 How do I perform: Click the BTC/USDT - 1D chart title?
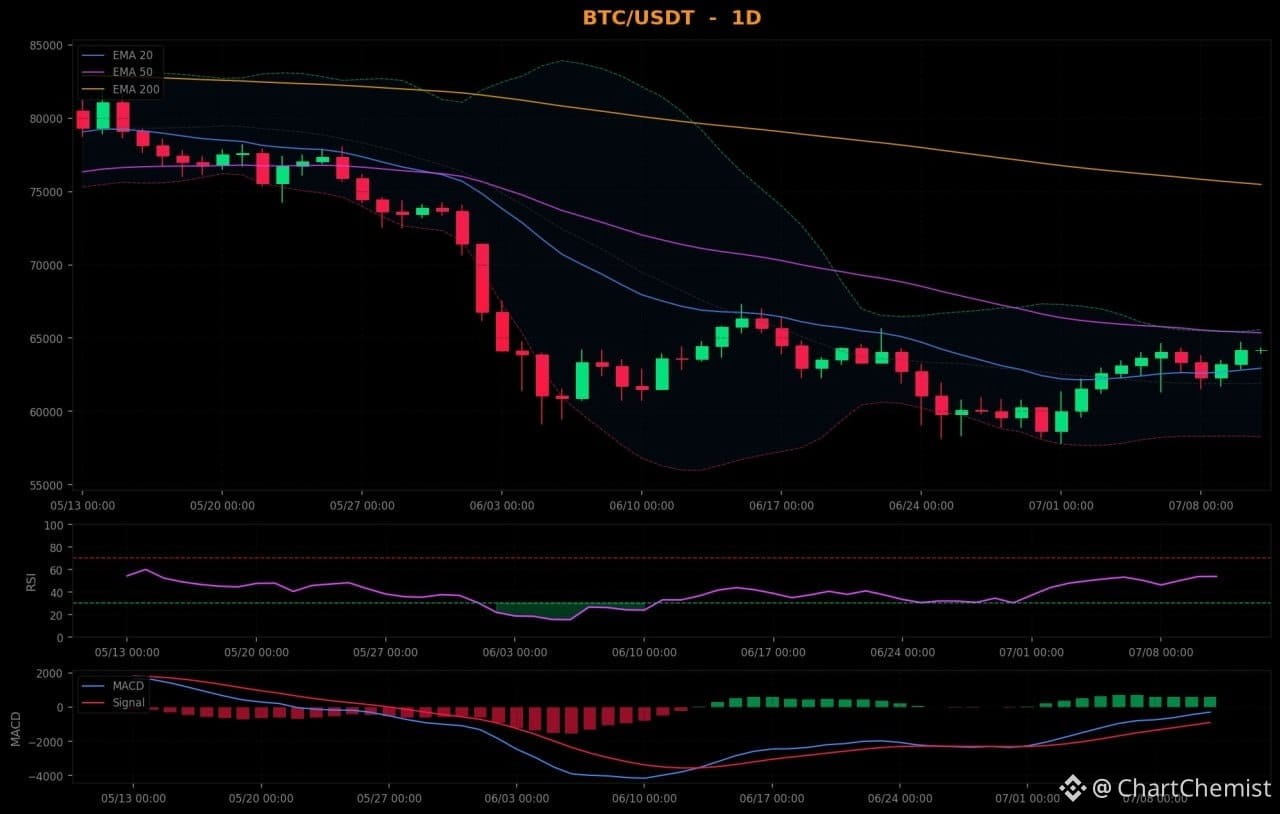tap(672, 17)
